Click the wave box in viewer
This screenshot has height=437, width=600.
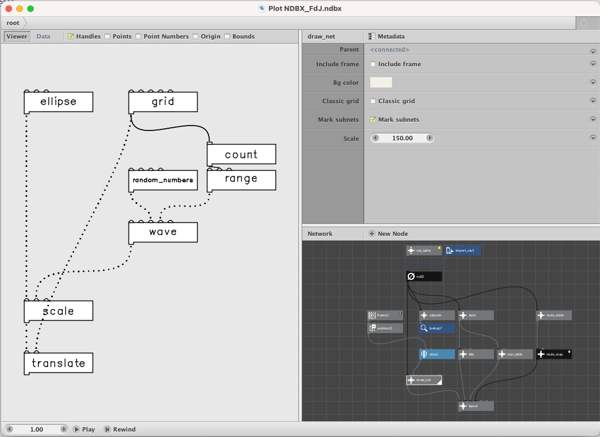coord(163,232)
